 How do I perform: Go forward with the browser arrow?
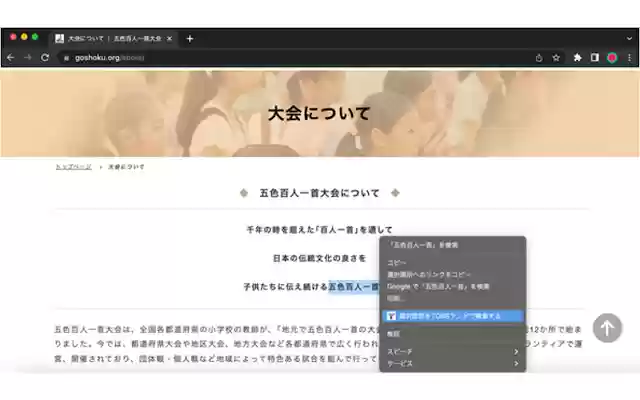28,58
